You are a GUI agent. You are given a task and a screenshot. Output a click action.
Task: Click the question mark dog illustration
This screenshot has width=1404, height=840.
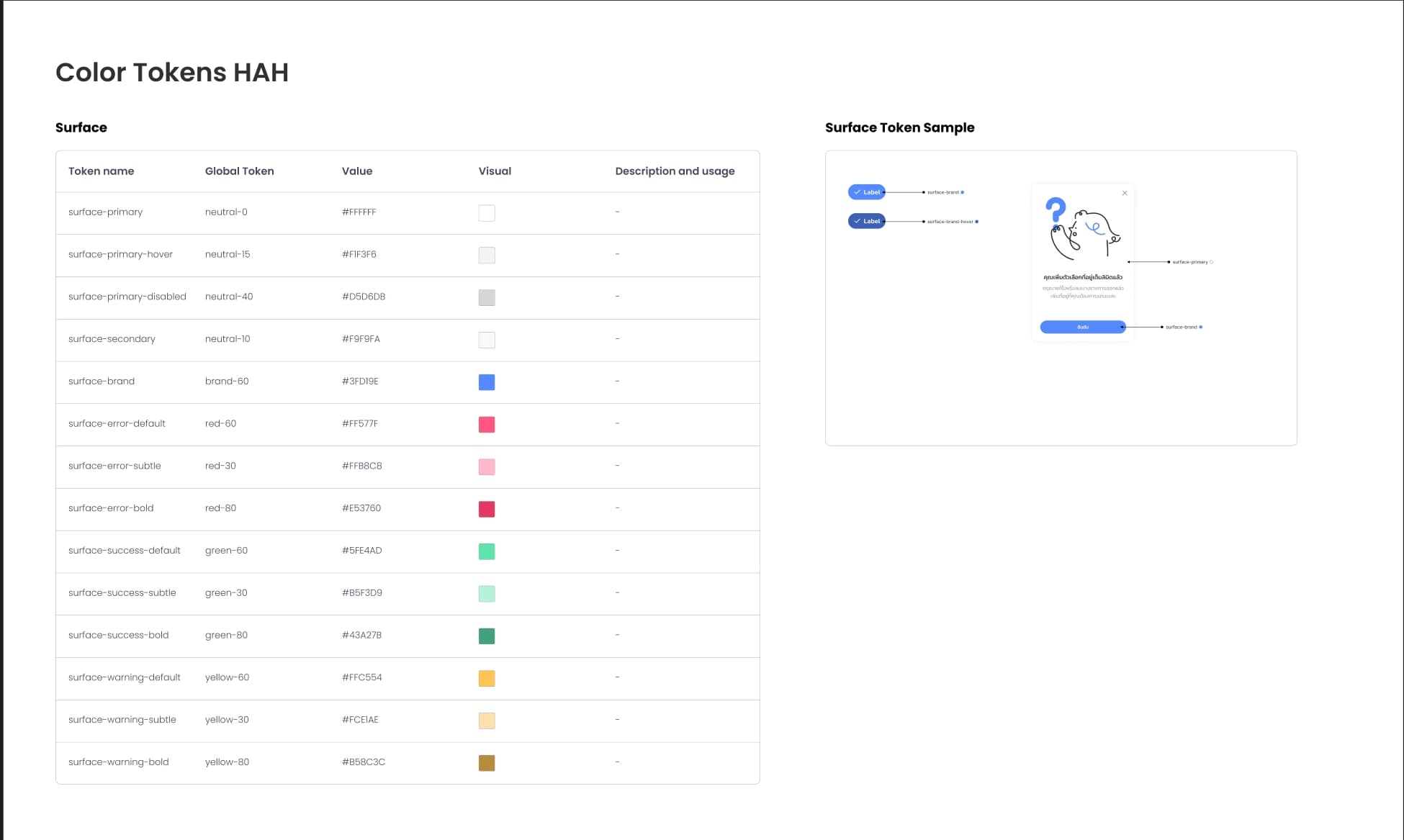tap(1083, 229)
